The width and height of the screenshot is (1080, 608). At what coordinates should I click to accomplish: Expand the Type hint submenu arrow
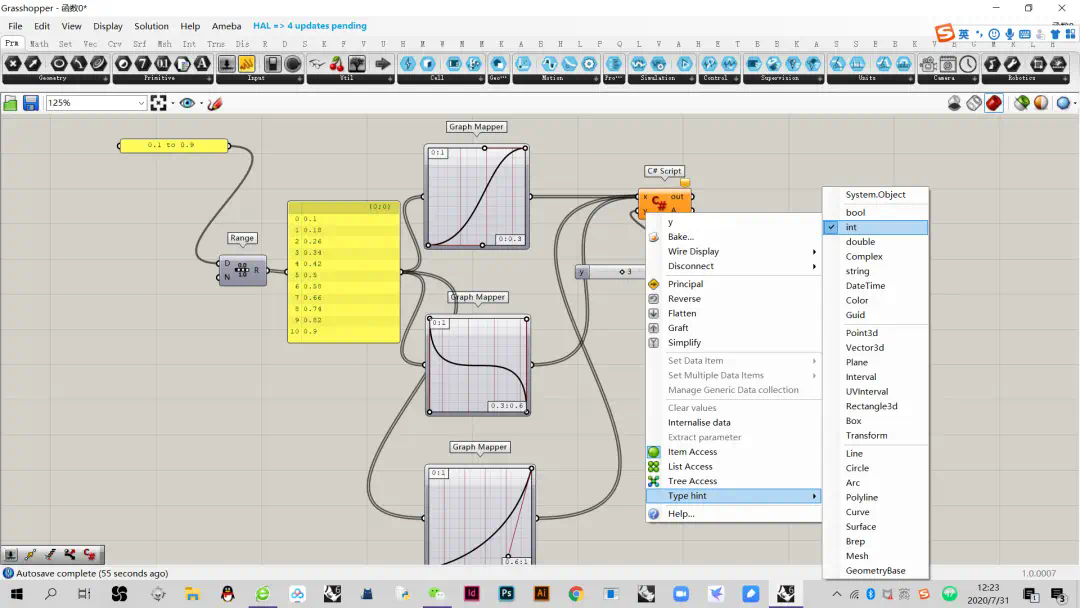[814, 496]
